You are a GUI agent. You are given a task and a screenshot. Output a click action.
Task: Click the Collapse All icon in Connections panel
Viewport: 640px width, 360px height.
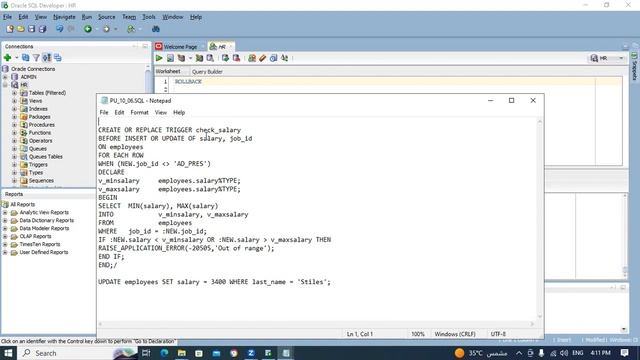(x=58, y=58)
